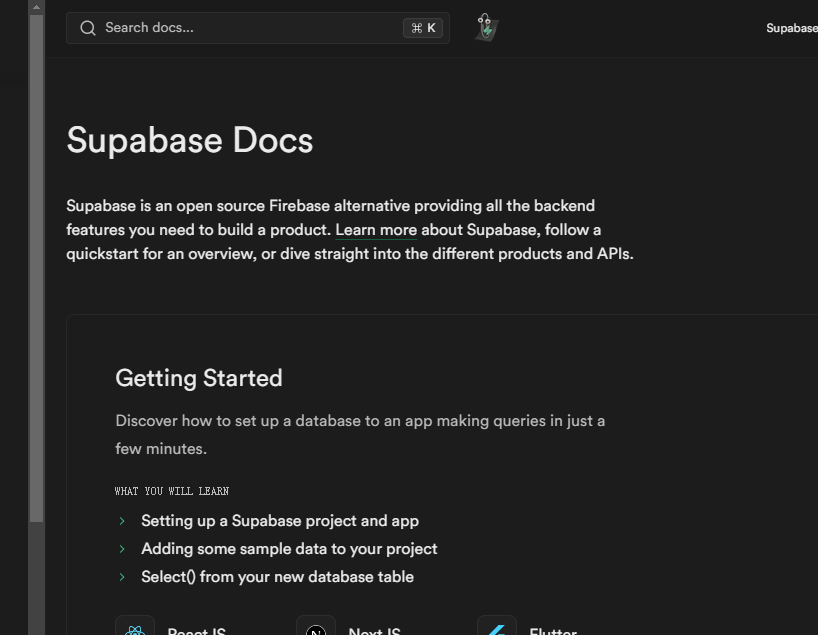
Task: Open the React JS quickstart icon
Action: point(135,626)
